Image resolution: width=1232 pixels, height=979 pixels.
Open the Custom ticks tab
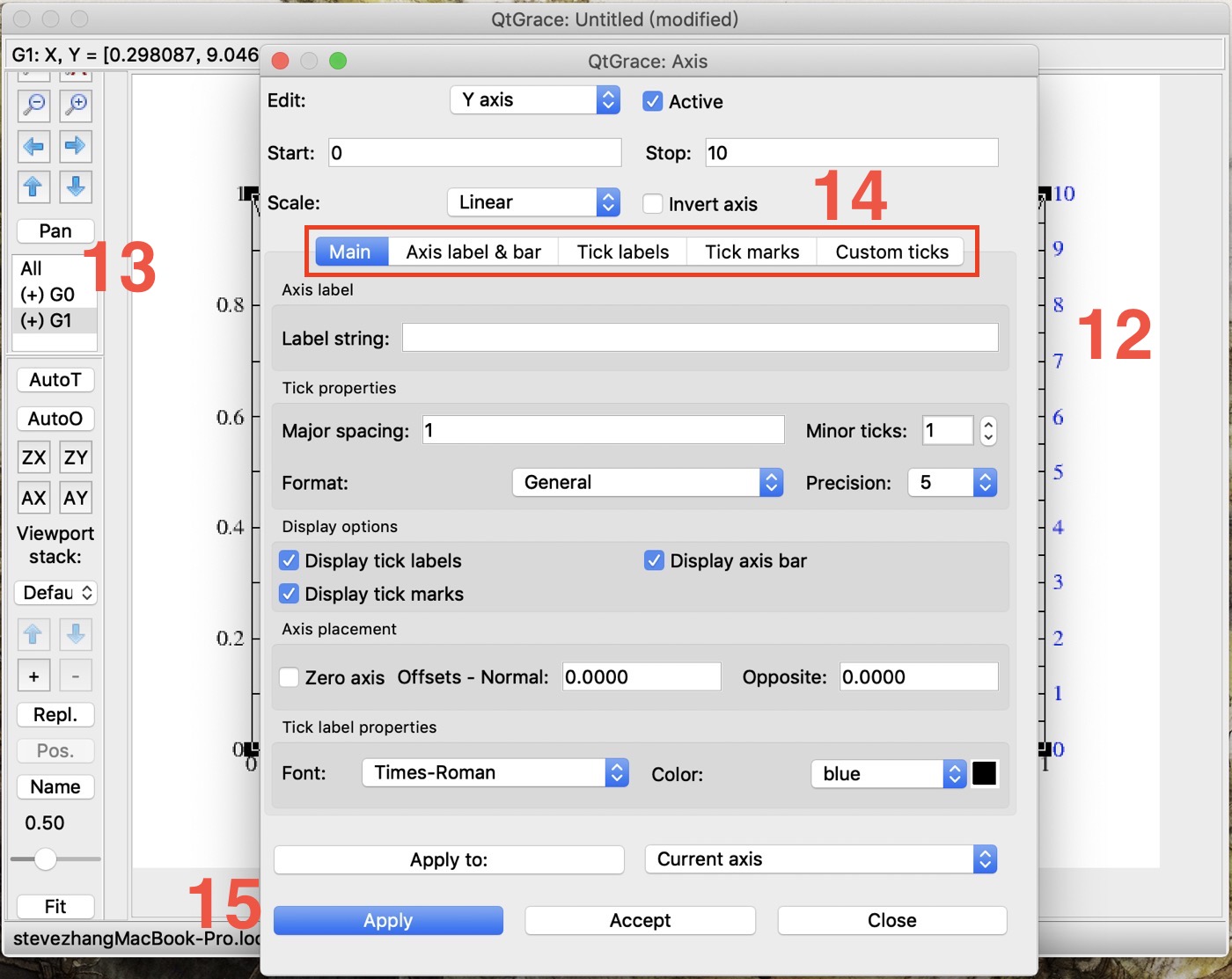(x=891, y=252)
